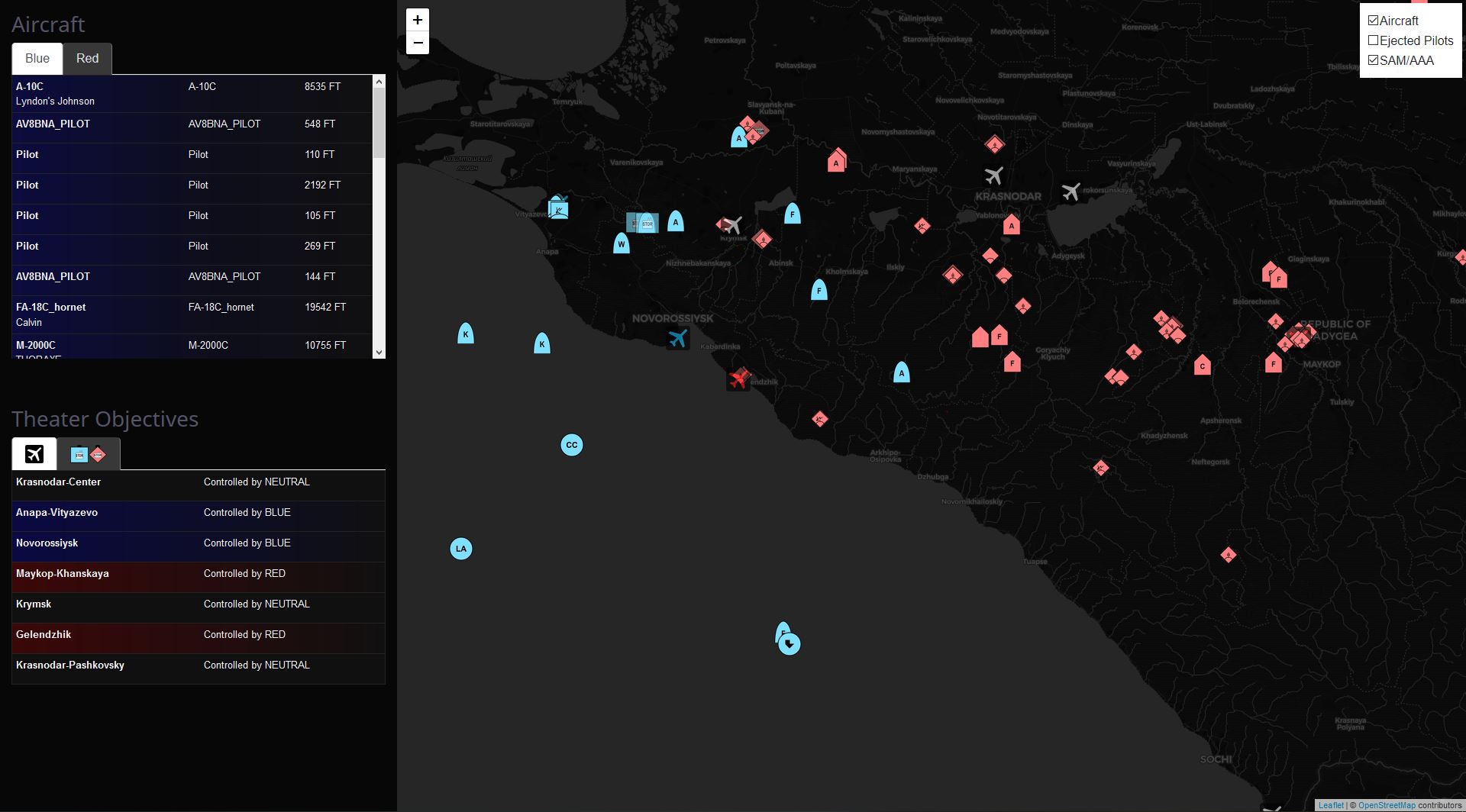The width and height of the screenshot is (1466, 812).
Task: Select the red aircraft icon near Gelendzhik
Action: (738, 379)
